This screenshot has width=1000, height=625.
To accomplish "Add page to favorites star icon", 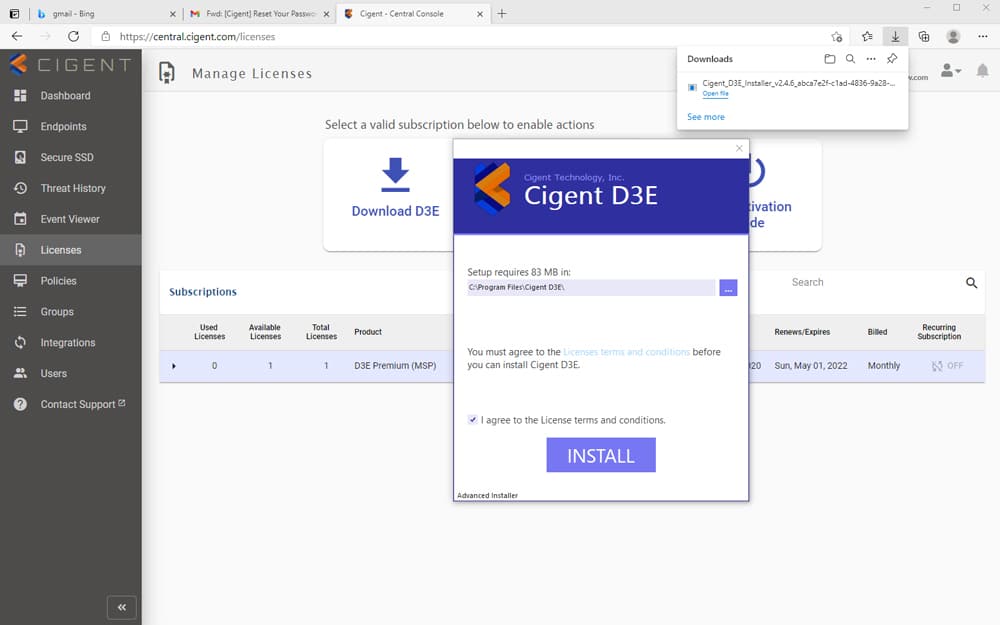I will tap(837, 36).
